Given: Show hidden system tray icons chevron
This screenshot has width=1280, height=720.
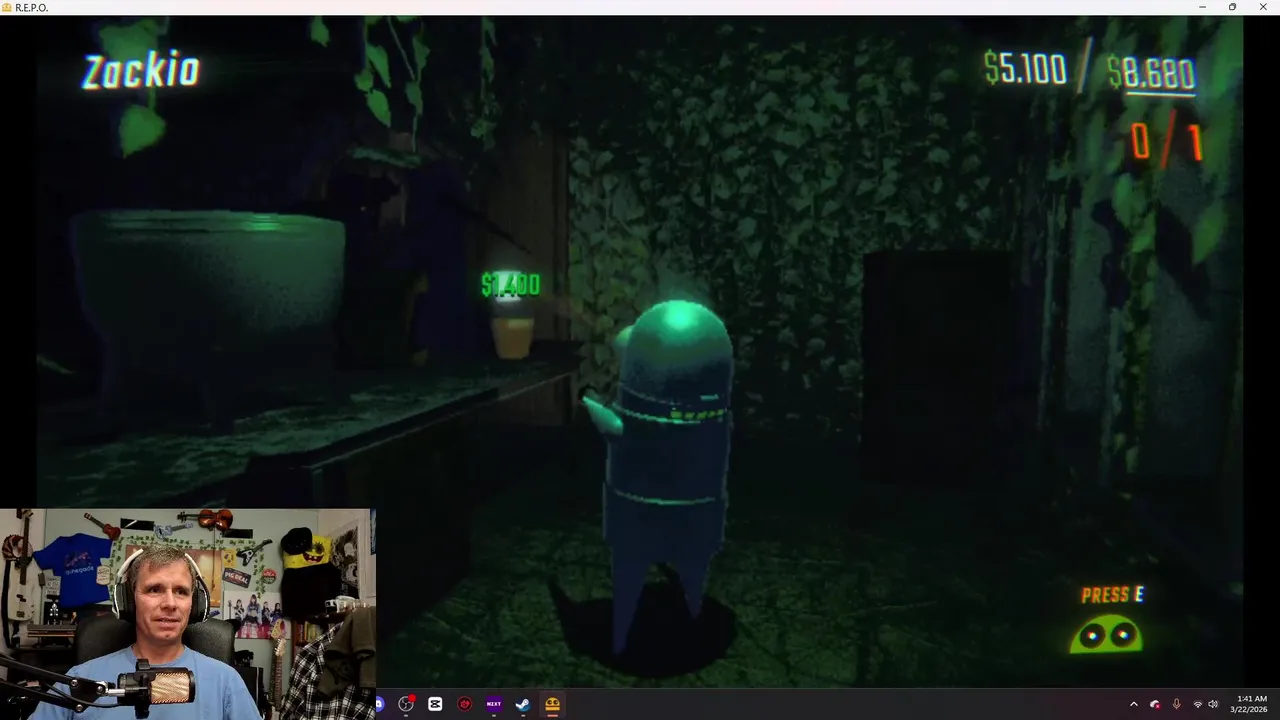Looking at the screenshot, I should coord(1133,704).
